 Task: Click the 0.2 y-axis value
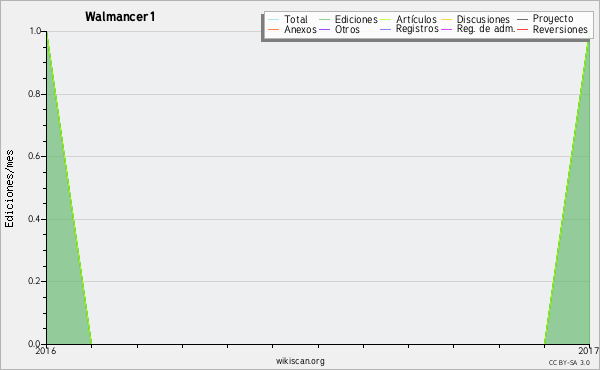click(x=35, y=281)
